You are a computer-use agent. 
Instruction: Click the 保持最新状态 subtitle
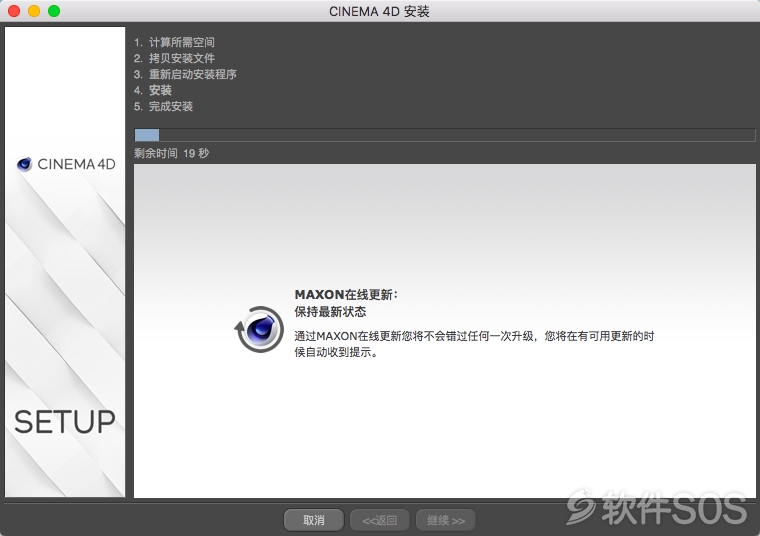point(330,312)
